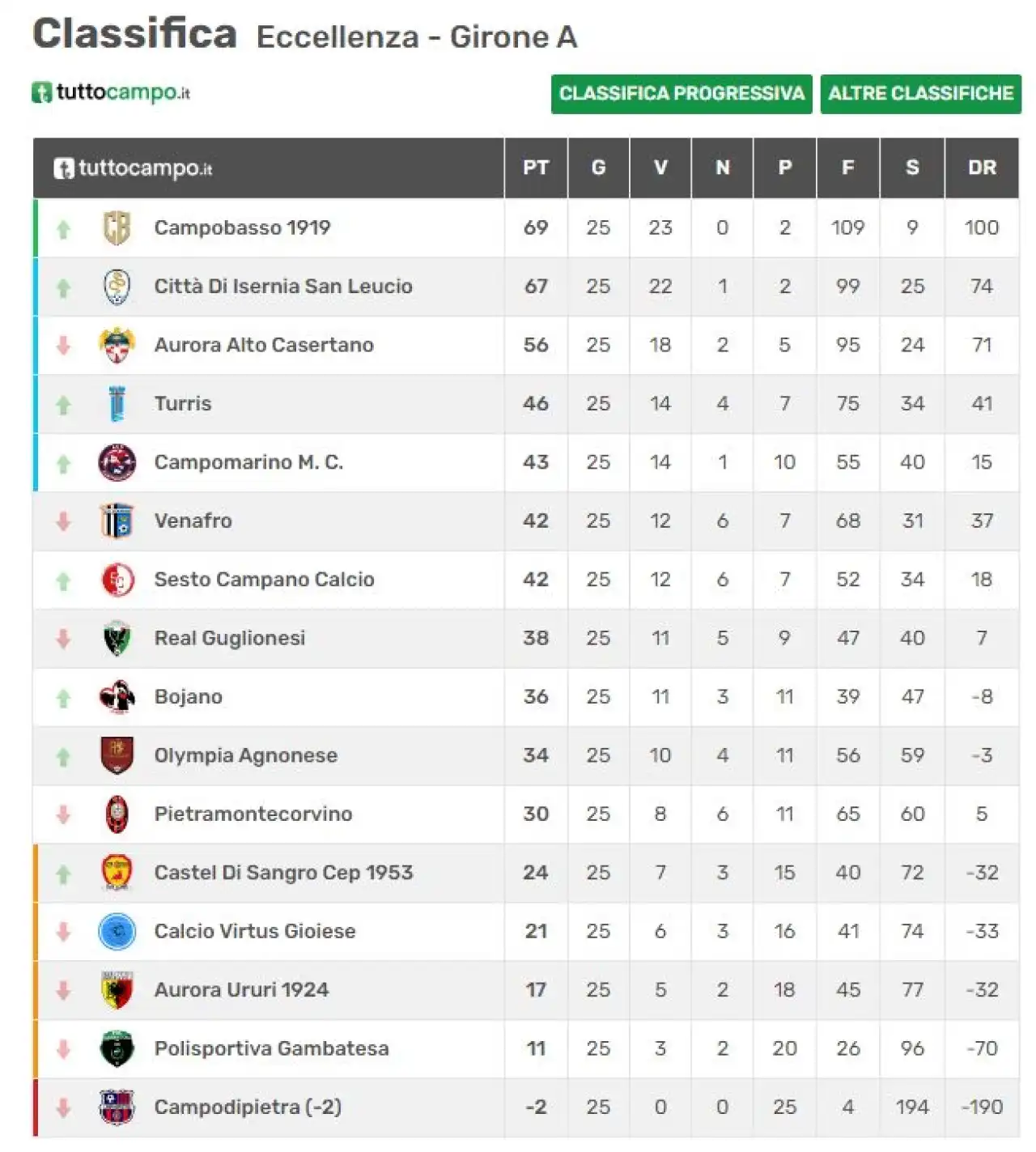
Task: Open the Città Di Isernia San Leucio team page
Action: pyautogui.click(x=283, y=287)
